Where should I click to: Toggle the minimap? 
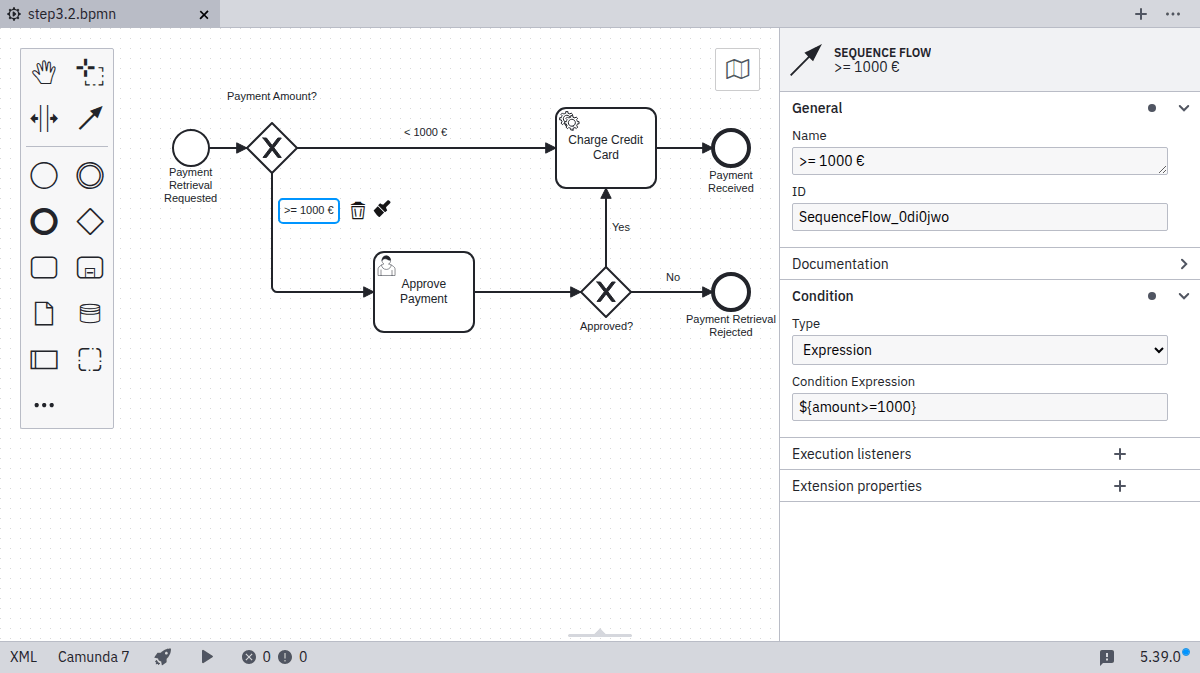737,69
